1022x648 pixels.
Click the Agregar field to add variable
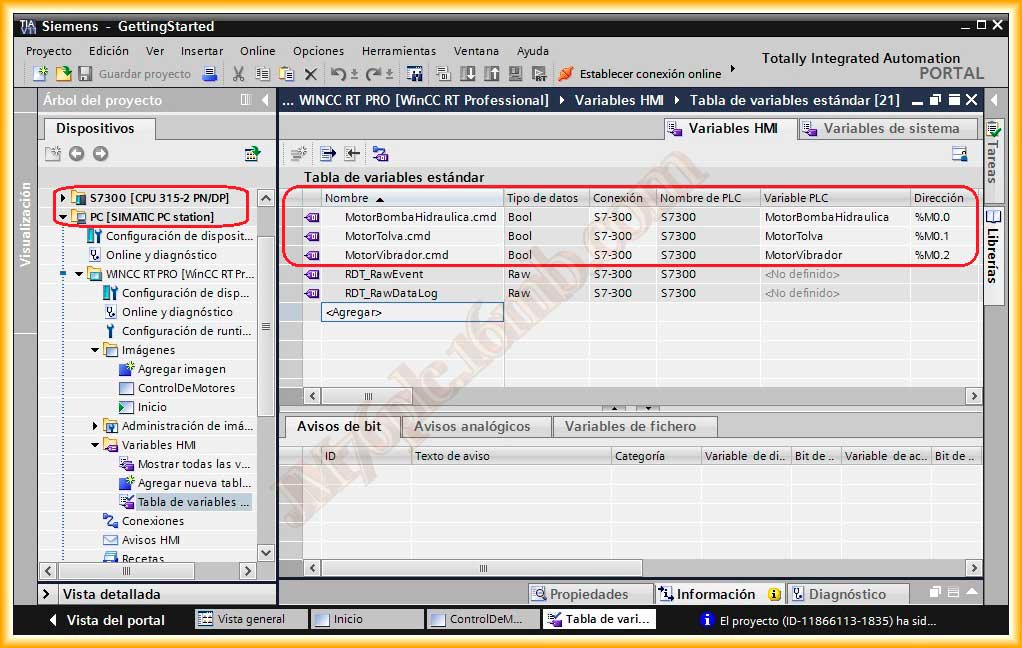[x=411, y=312]
